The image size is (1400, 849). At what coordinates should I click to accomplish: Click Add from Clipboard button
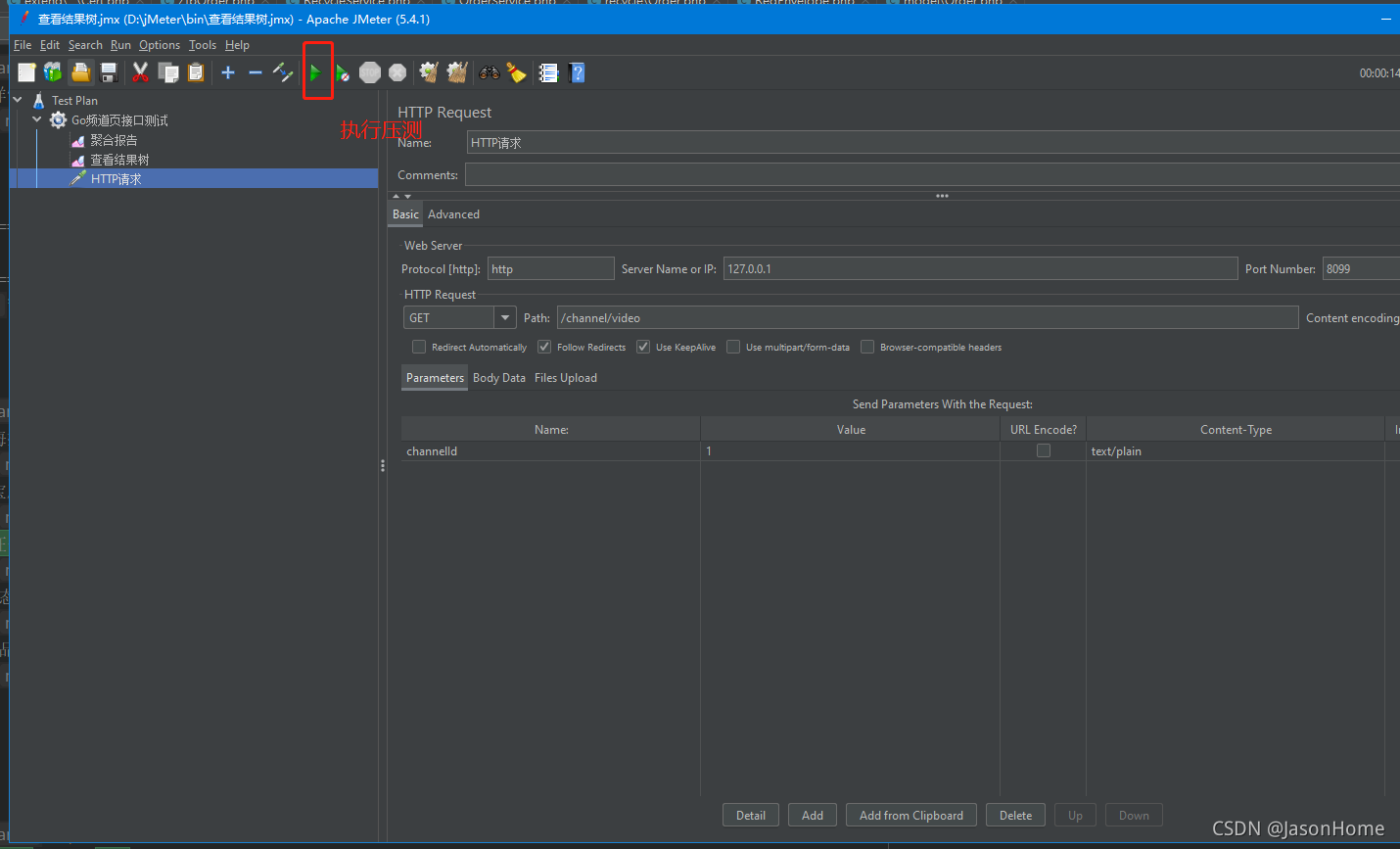click(x=911, y=816)
